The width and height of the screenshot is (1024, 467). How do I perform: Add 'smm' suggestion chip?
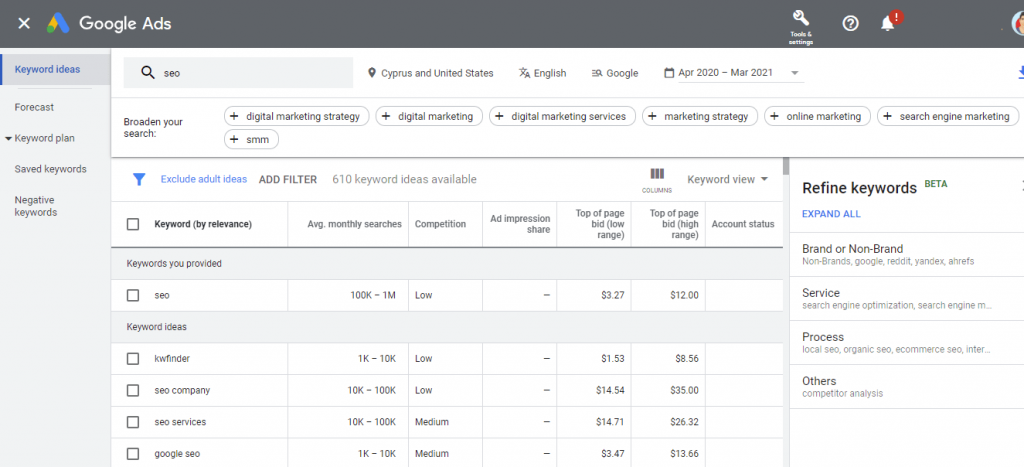[x=251, y=139]
